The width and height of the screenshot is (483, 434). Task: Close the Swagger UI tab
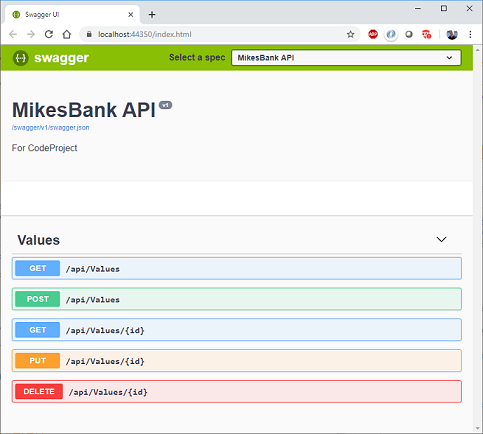click(131, 15)
